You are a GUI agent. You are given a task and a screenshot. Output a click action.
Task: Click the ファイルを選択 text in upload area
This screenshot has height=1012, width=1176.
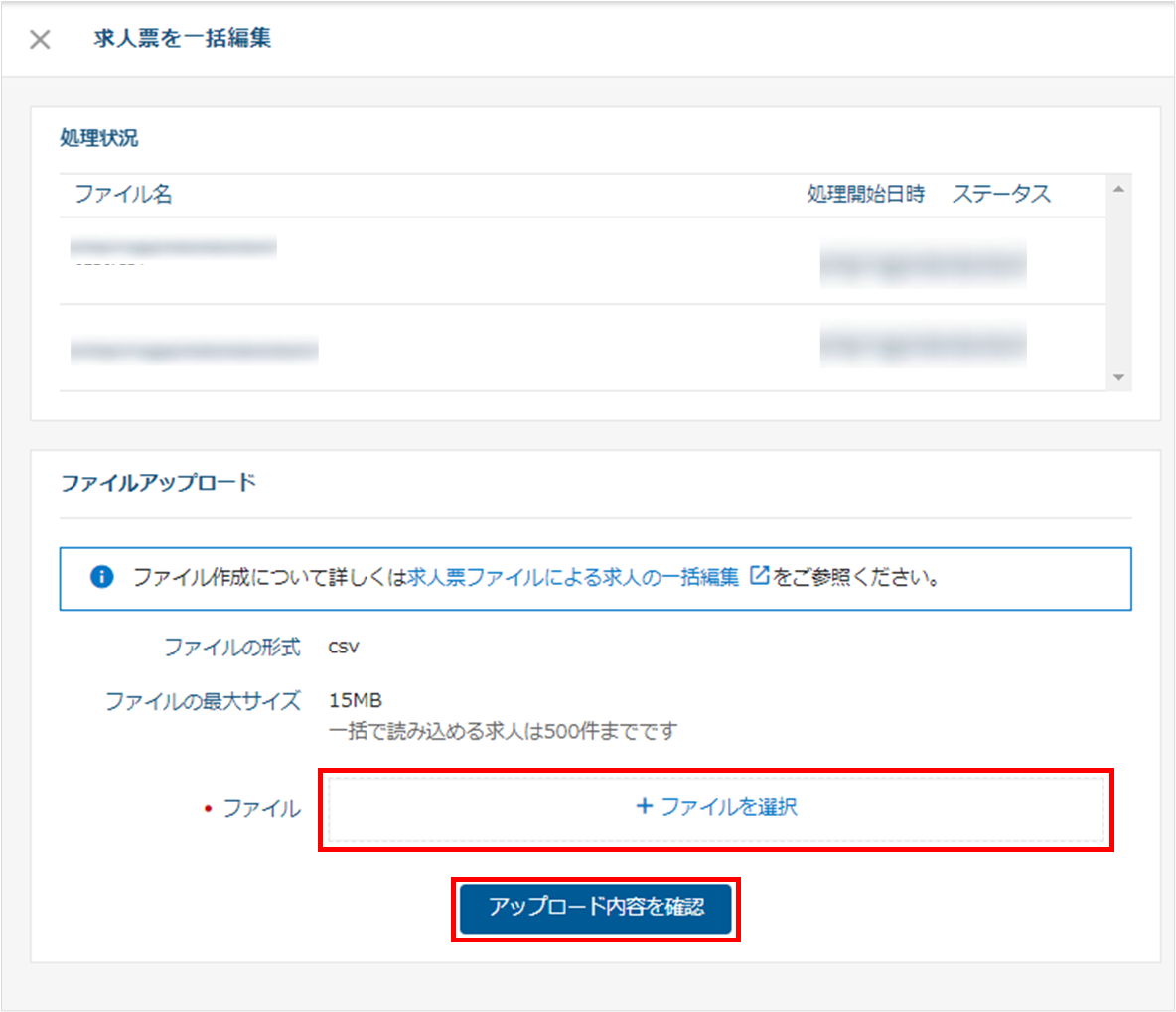[729, 807]
